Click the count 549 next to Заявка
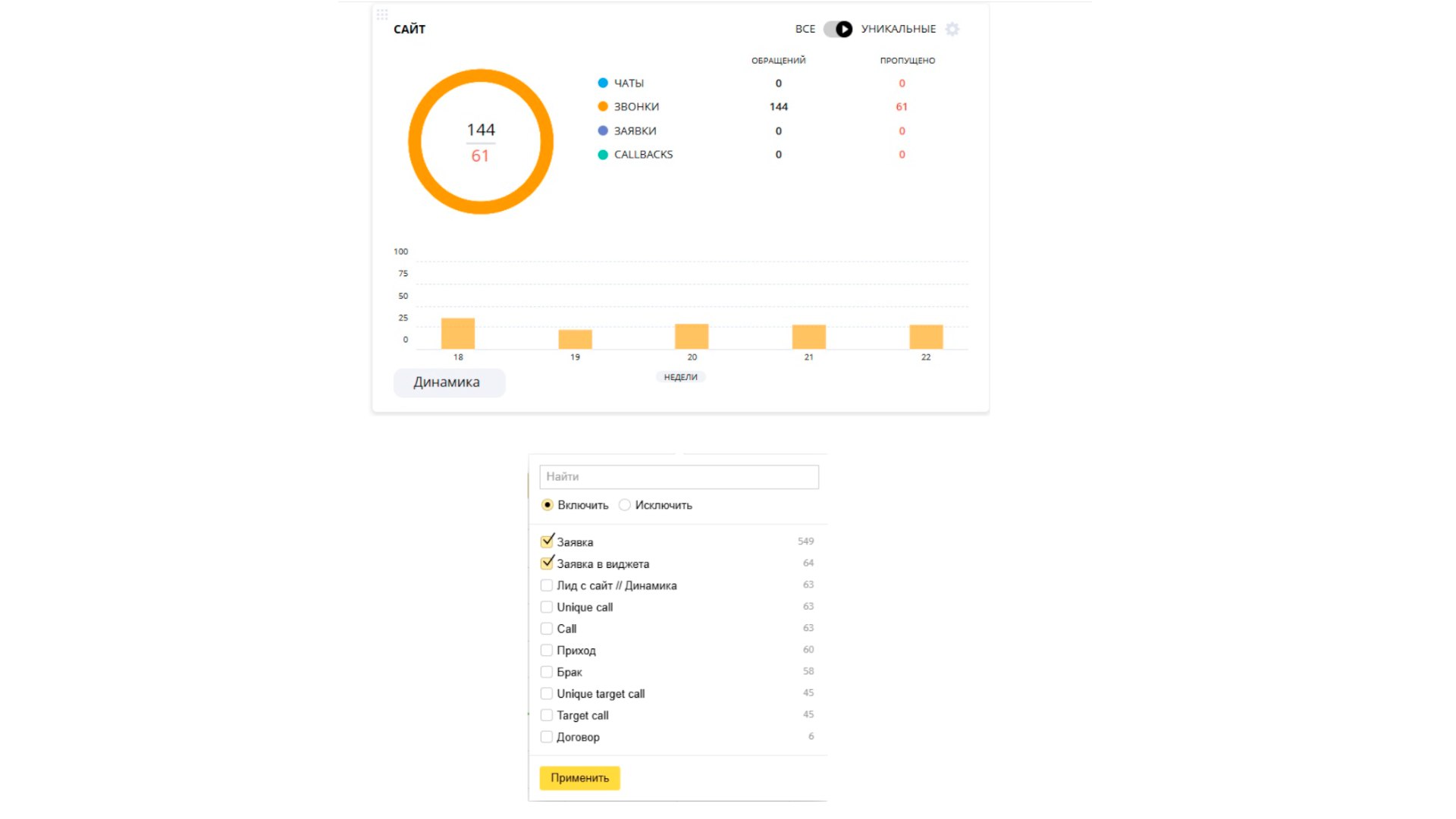1456x819 pixels. (x=805, y=541)
